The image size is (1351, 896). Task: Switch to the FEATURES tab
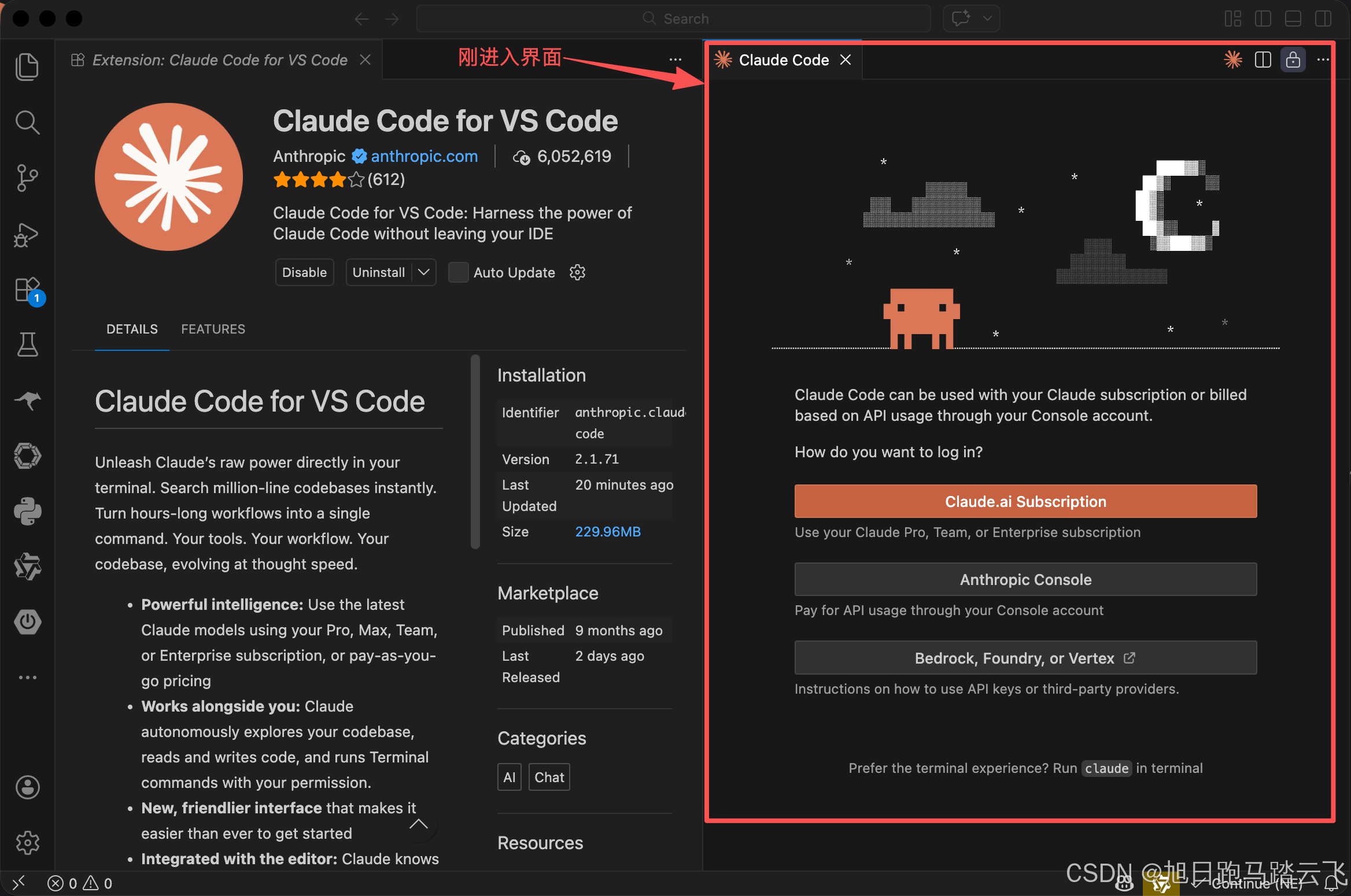point(213,329)
